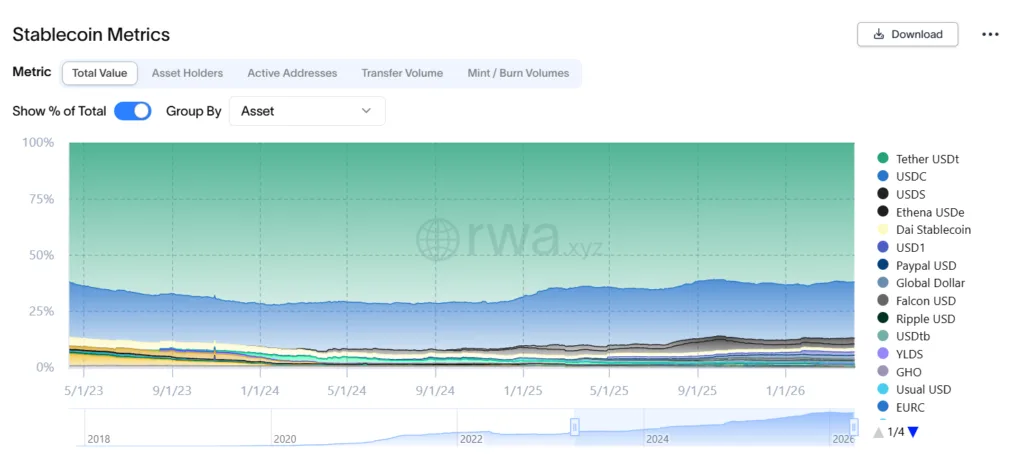The image size is (1024, 469).
Task: Toggle USDS legend series
Action: 901,194
